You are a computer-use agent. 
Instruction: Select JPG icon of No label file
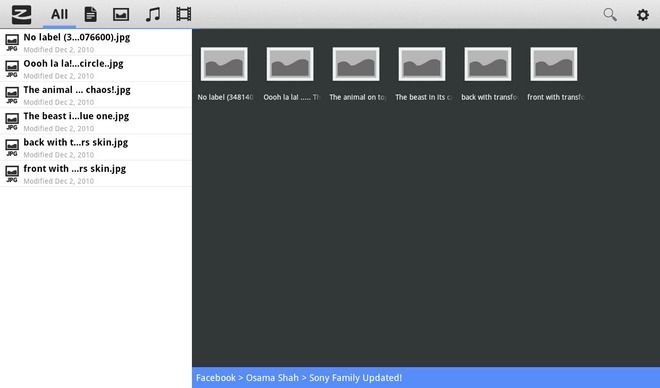point(12,43)
